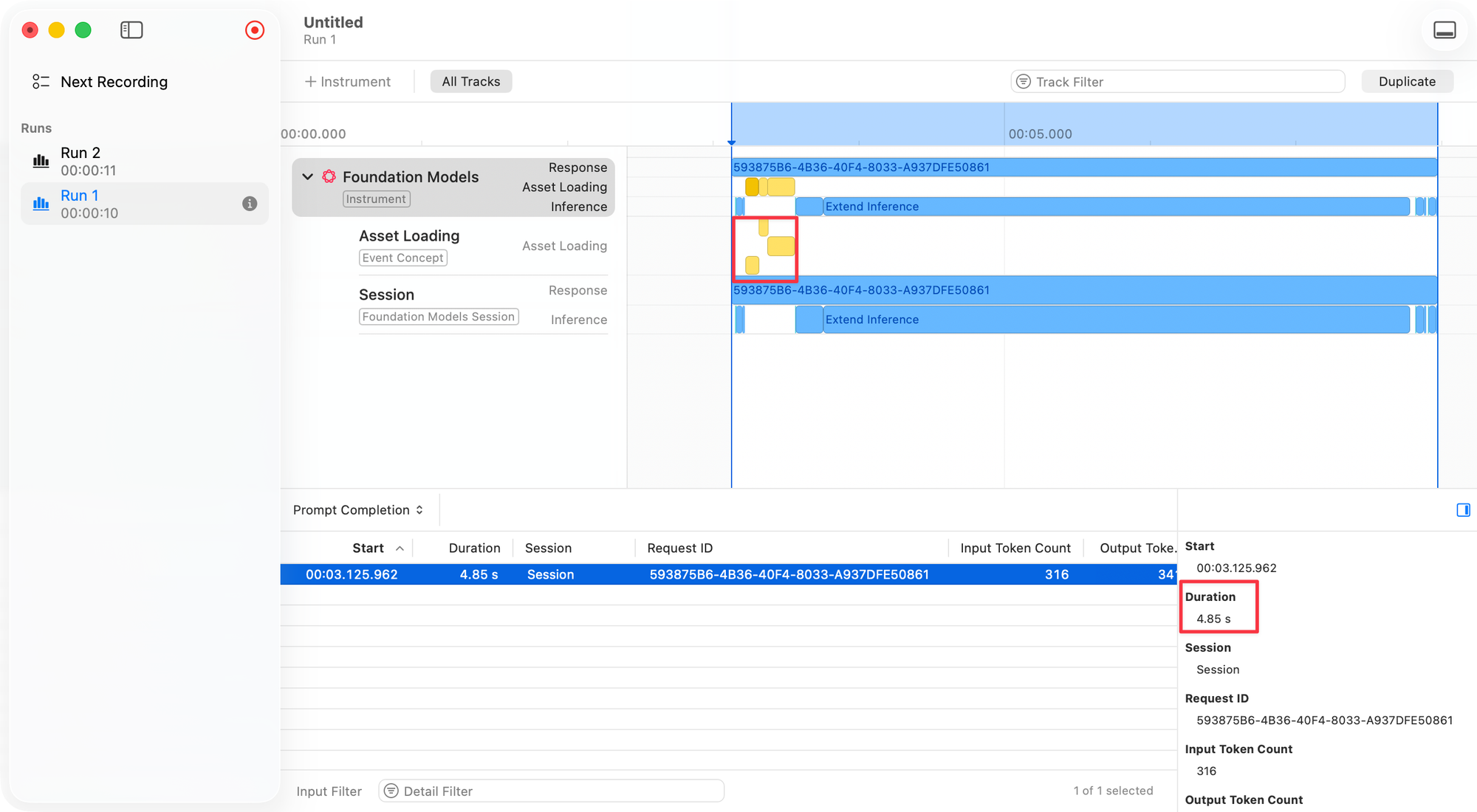The width and height of the screenshot is (1477, 812).
Task: Click the Next Recording list icon
Action: [x=41, y=82]
